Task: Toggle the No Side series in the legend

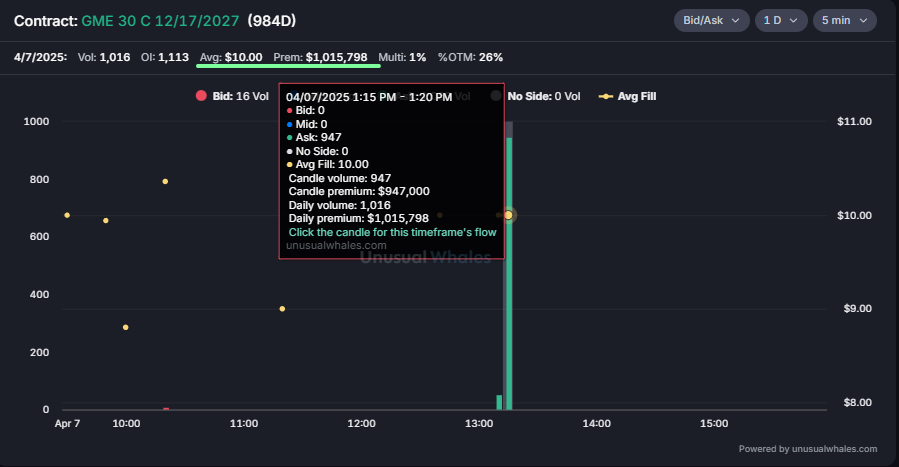Action: coord(536,96)
